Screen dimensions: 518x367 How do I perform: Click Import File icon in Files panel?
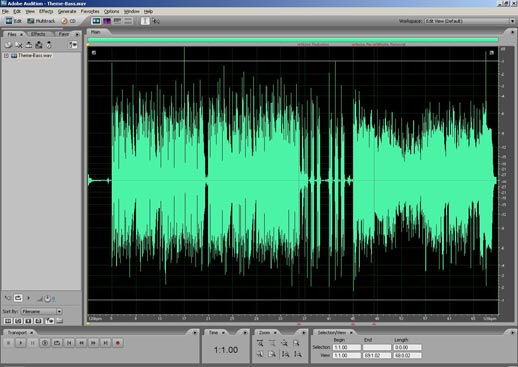pyautogui.click(x=8, y=45)
